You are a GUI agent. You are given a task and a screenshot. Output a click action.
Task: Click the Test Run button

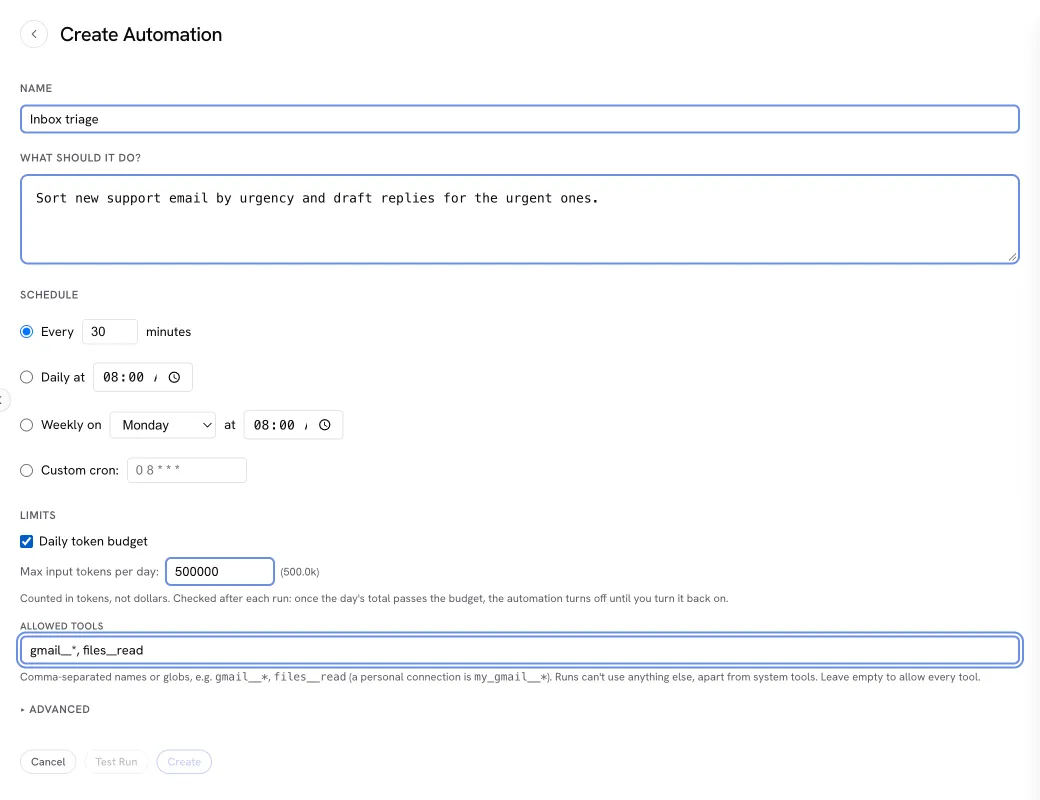(x=116, y=762)
